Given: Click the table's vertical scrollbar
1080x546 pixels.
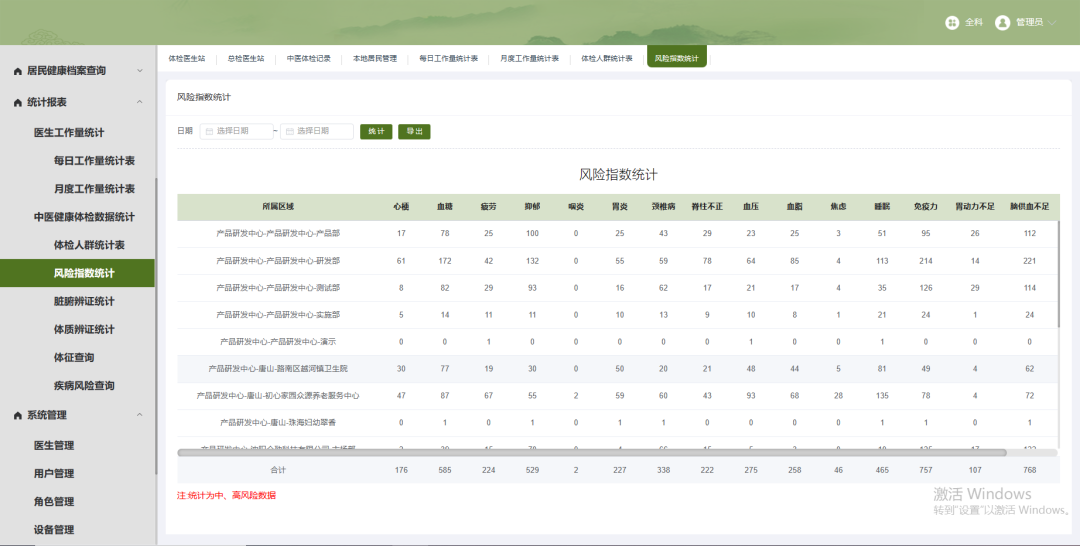Looking at the screenshot, I should pyautogui.click(x=1057, y=270).
